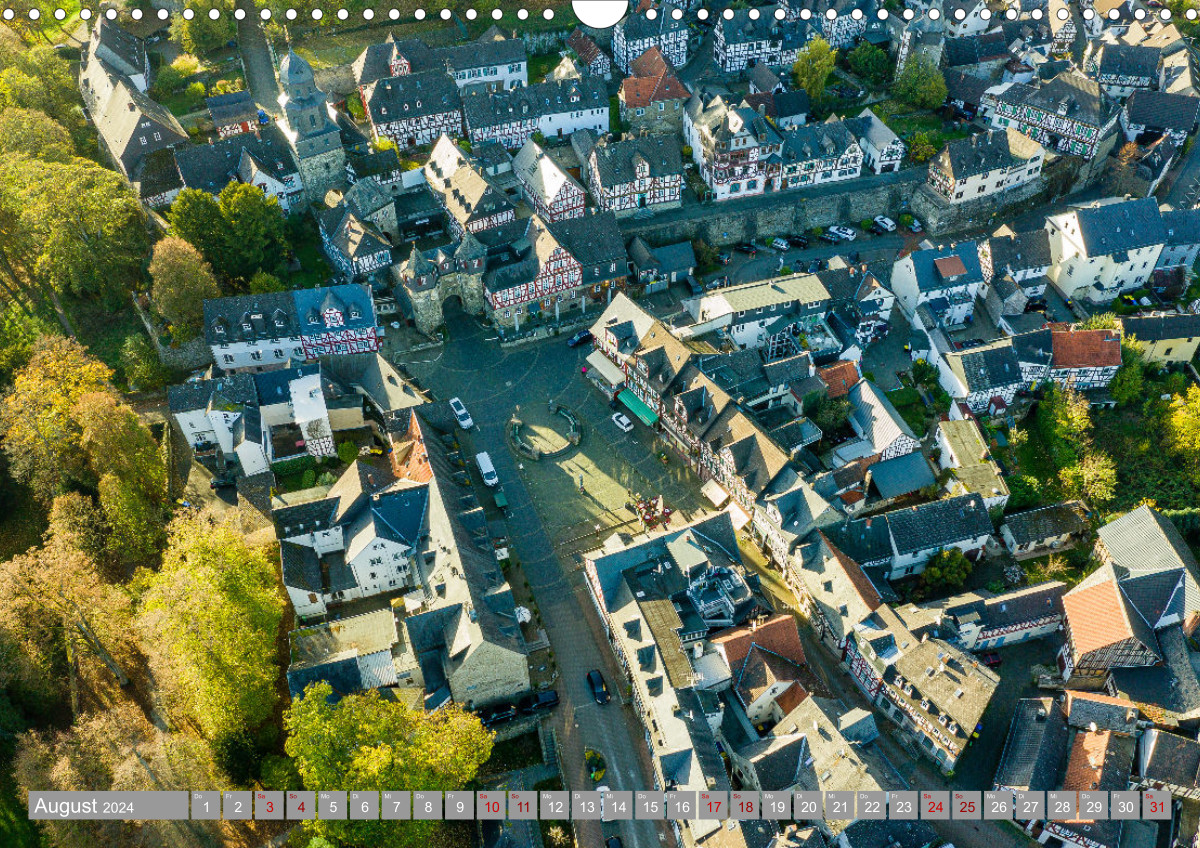Click the date cell numbered 8
Viewport: 1200px width, 848px height.
[x=427, y=806]
